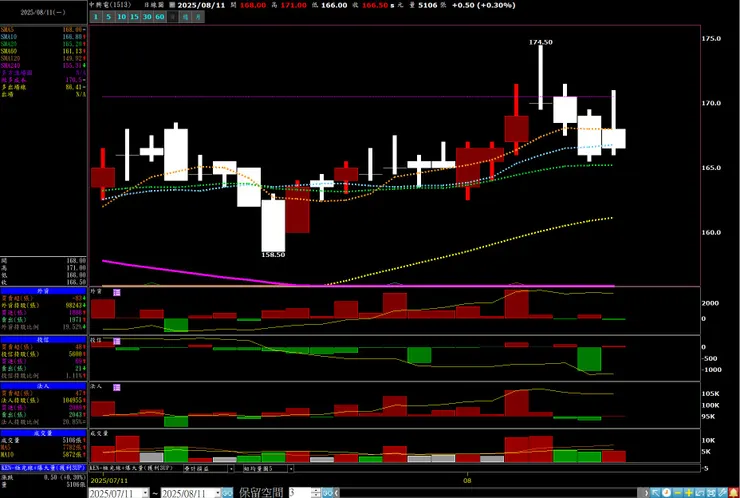Click the scrollbar right arrow near cursor icon
The image size is (740, 498).
(644, 492)
